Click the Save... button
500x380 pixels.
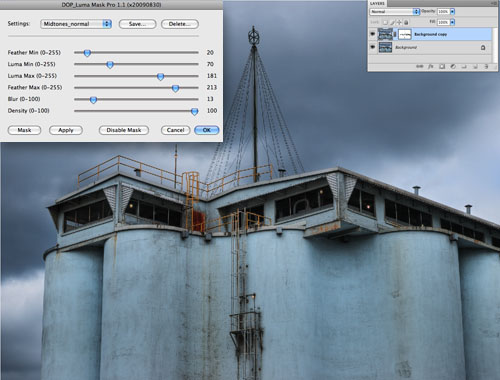137,24
